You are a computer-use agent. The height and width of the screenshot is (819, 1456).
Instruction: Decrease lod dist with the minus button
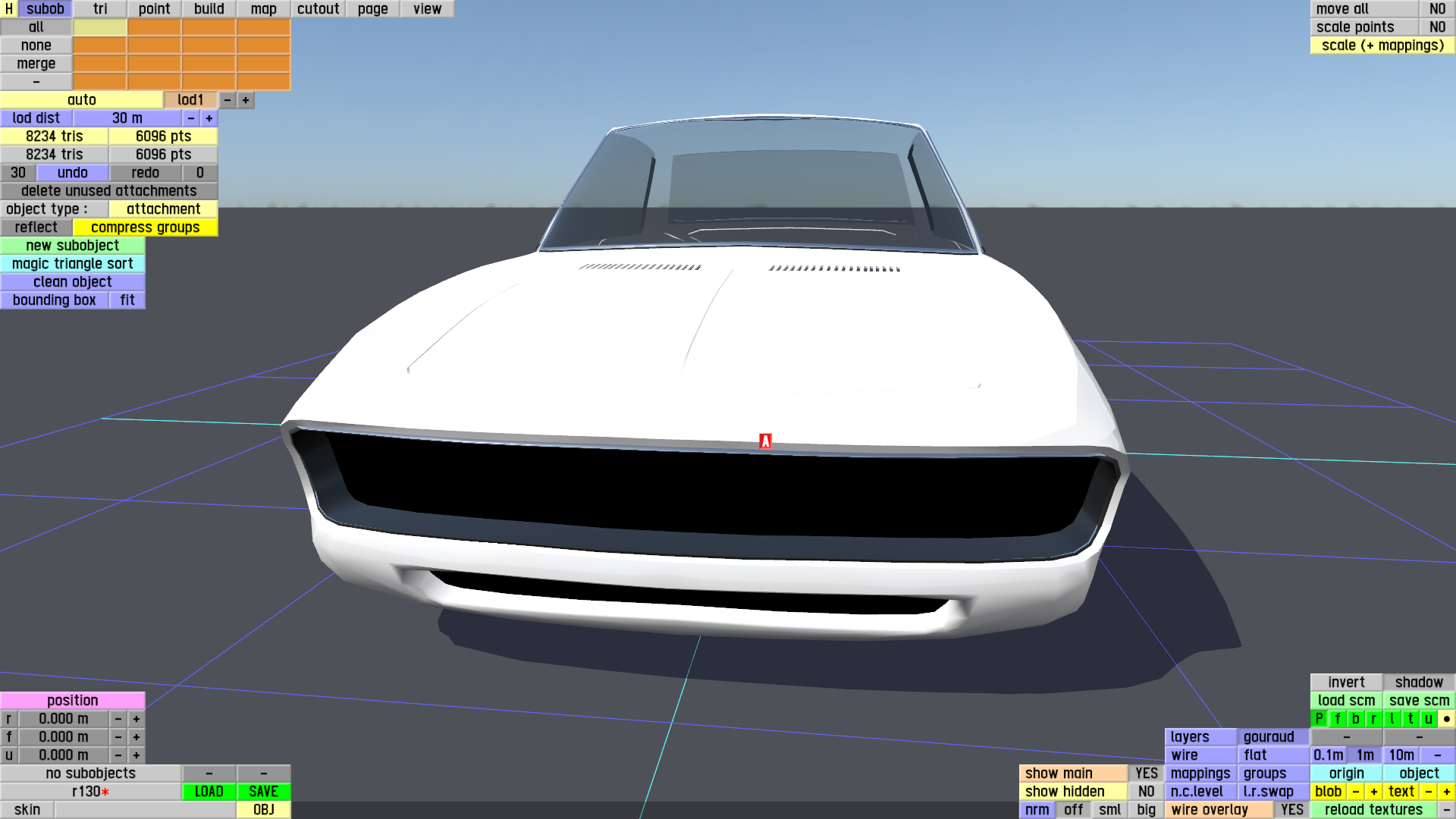[x=191, y=118]
